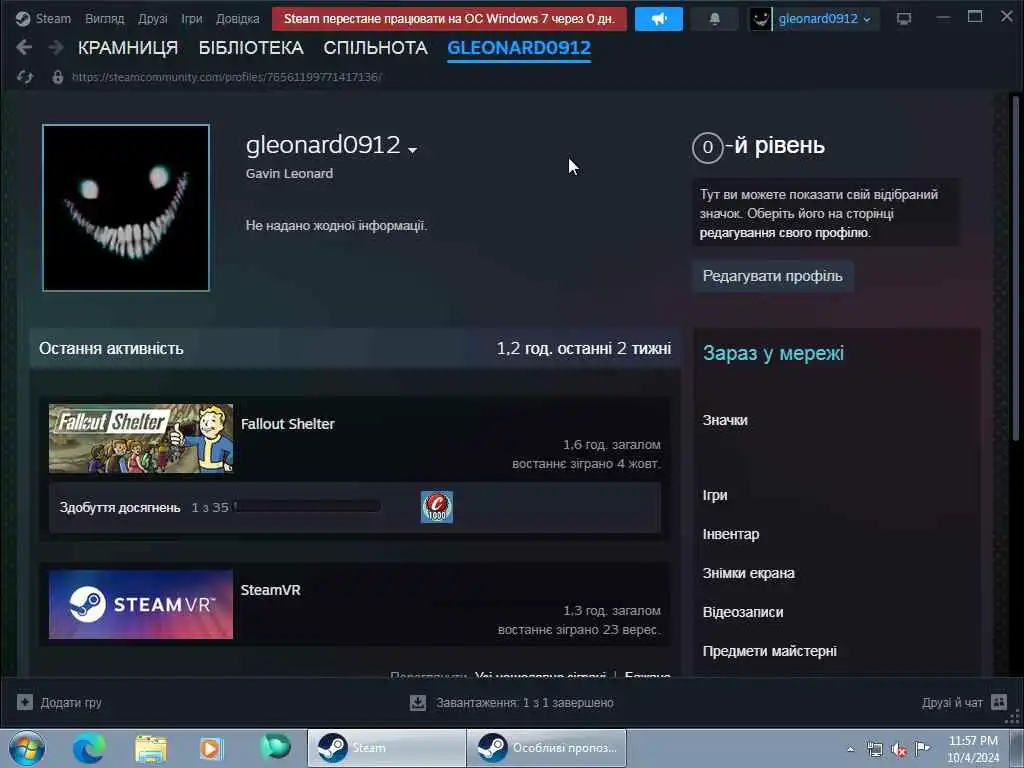
Task: Open the Завантаження: 1 з 1 завершено status
Action: point(525,703)
